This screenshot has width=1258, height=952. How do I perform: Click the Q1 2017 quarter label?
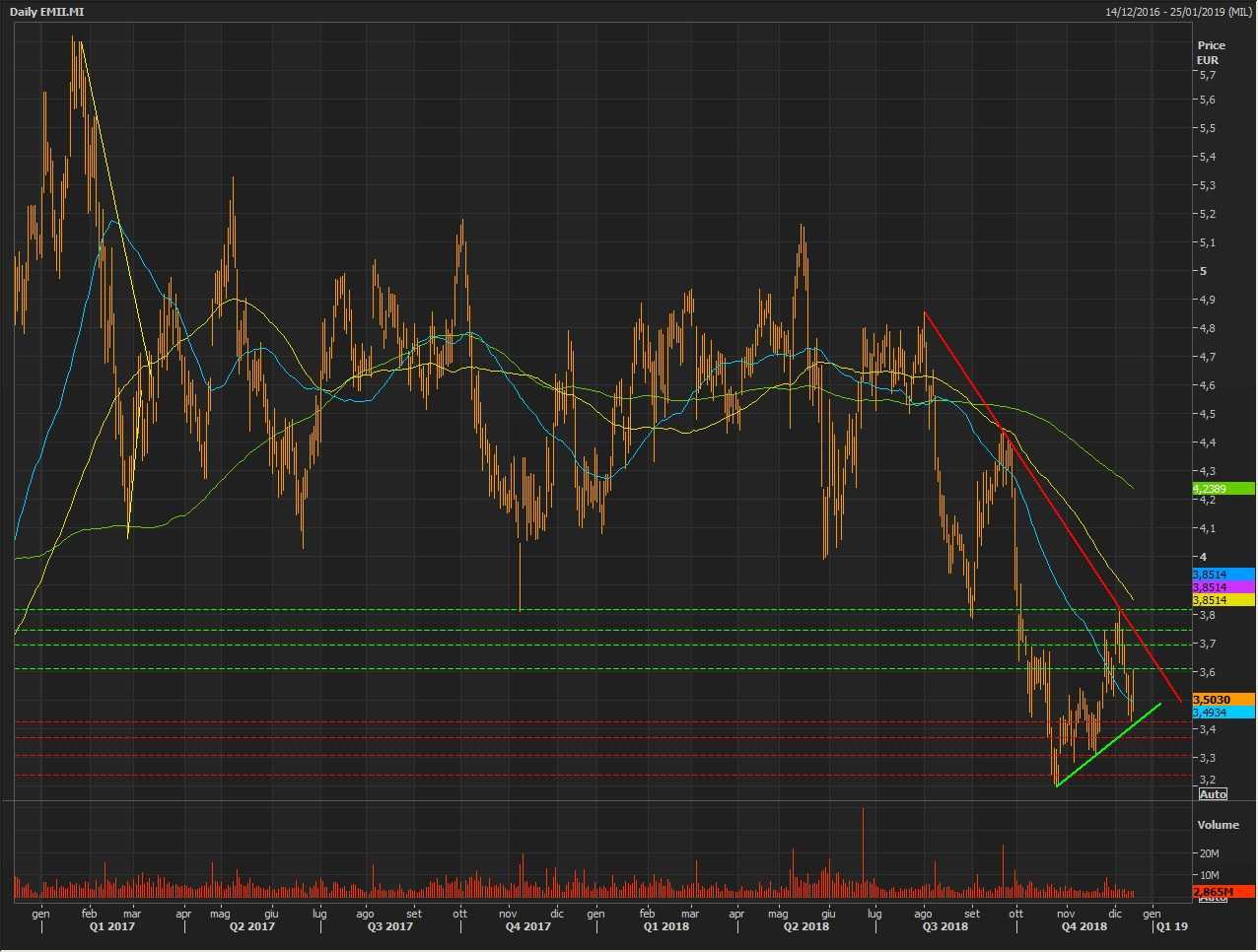(x=112, y=926)
